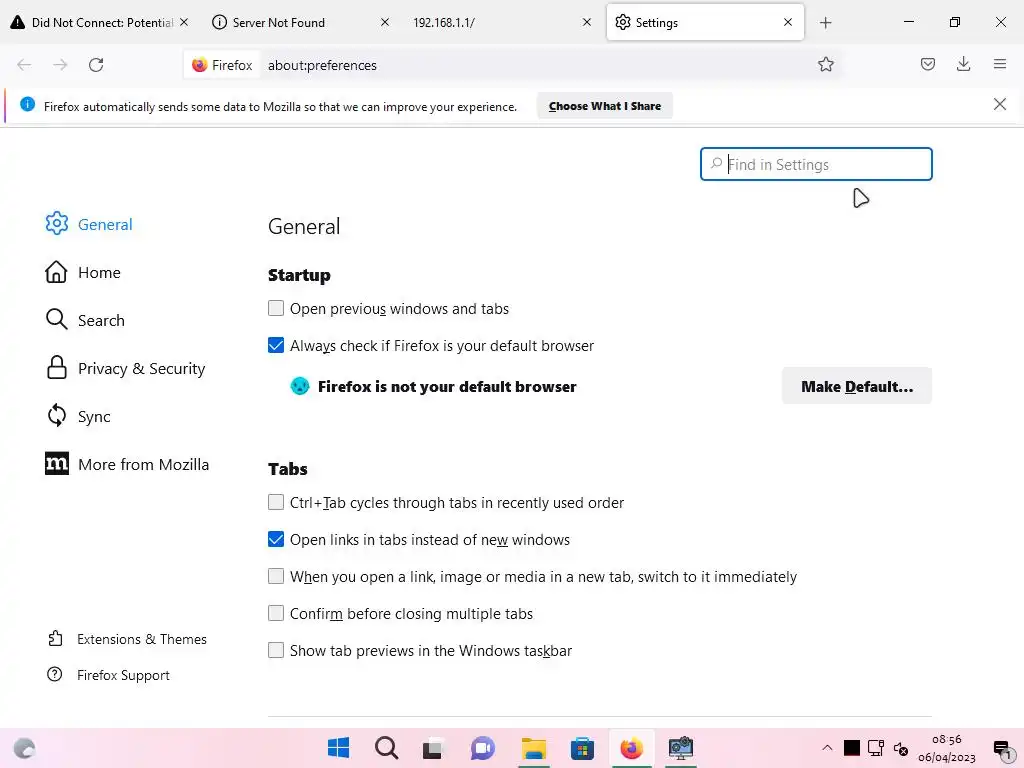Click the Firefox icon in the taskbar
Viewport: 1024px width, 768px height.
pos(631,748)
